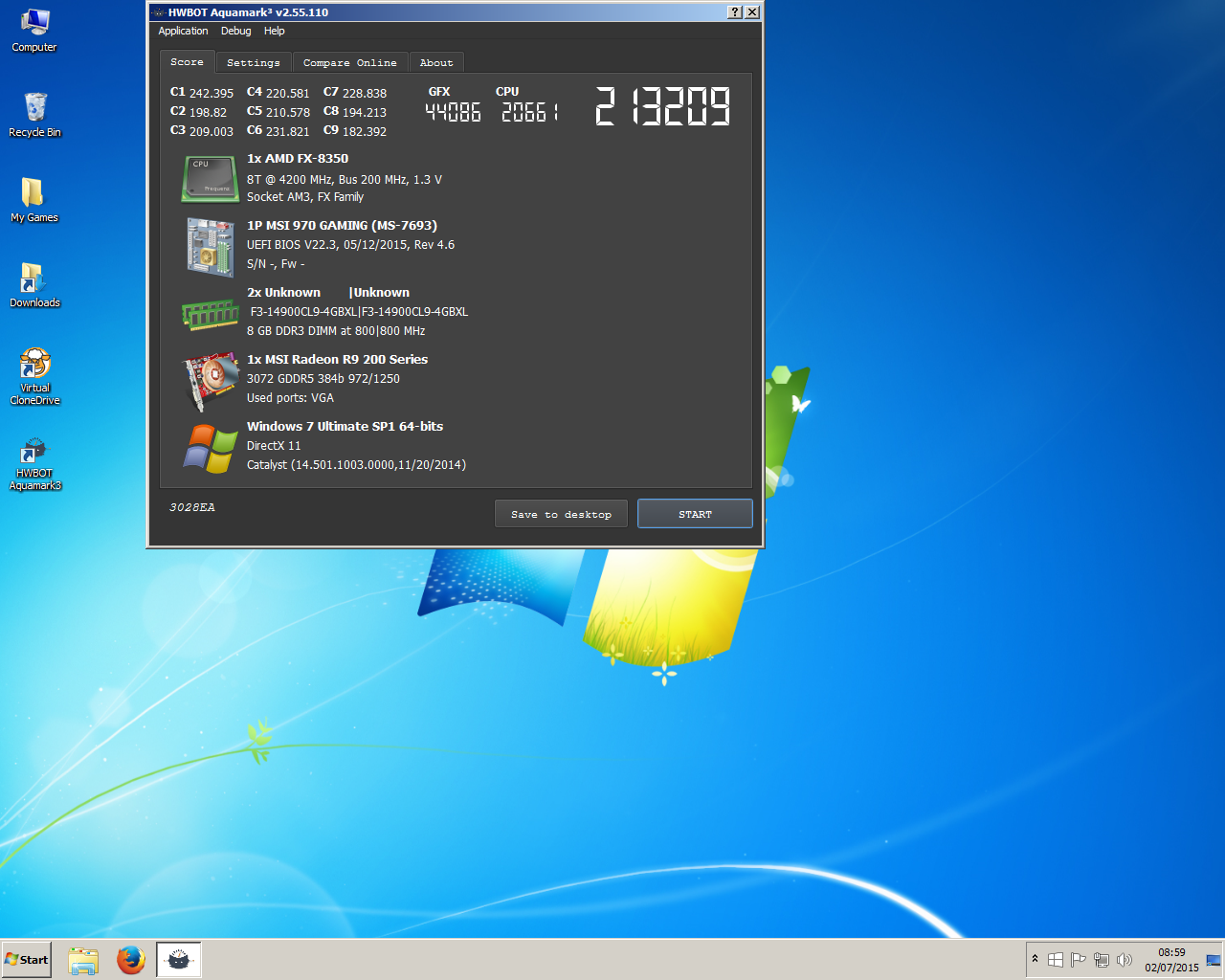Click the F3-14900CL9-4GBXL memory line
1225x980 pixels.
pos(359,311)
